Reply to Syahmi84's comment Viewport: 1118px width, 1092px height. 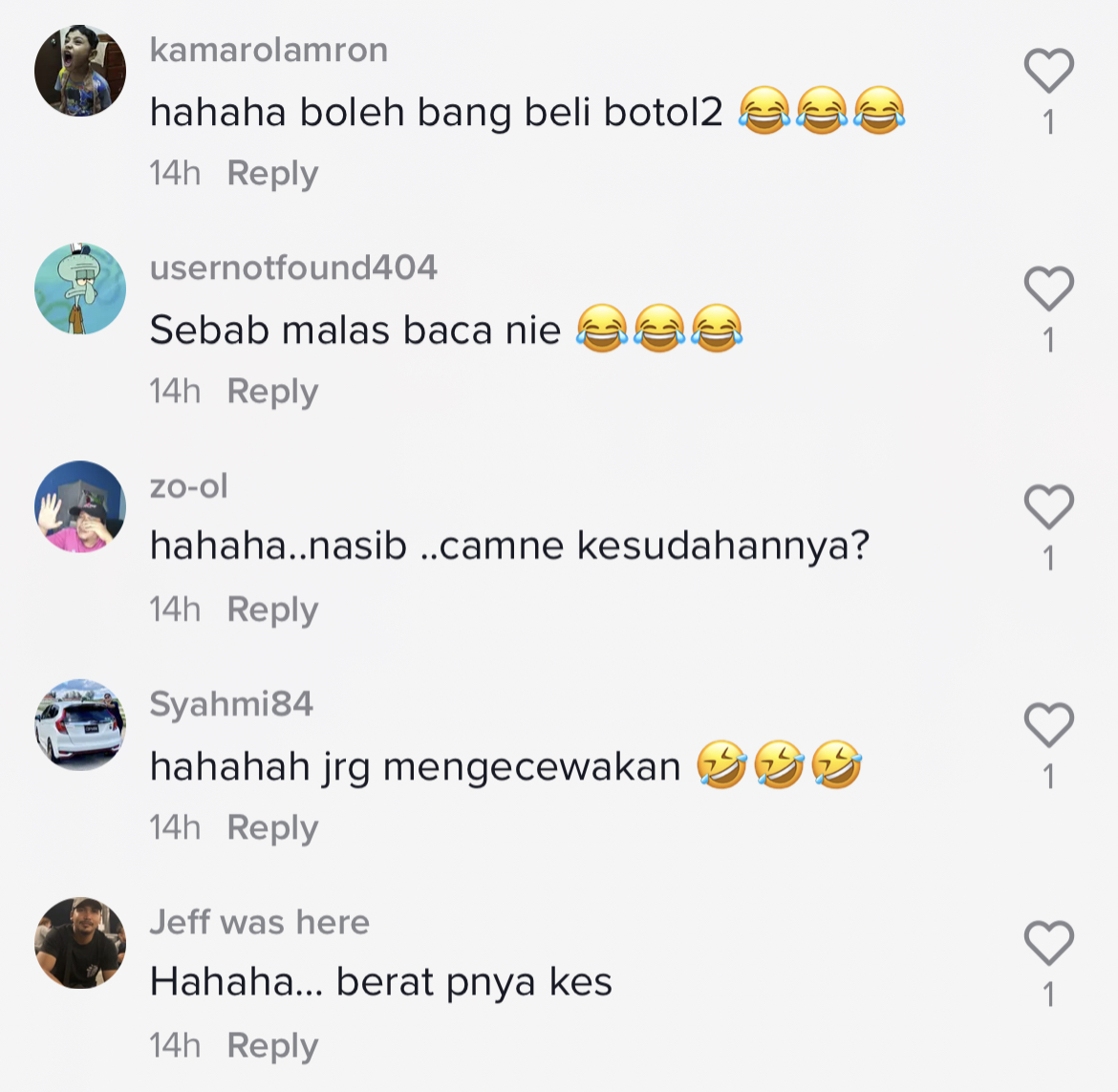(272, 828)
